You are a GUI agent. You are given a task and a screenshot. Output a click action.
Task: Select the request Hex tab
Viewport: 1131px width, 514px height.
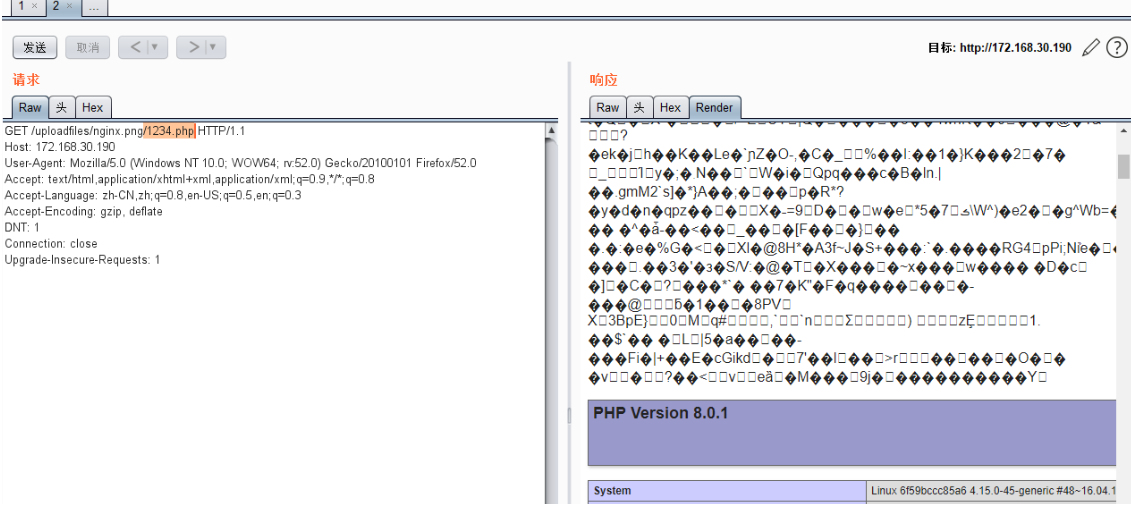coord(92,107)
